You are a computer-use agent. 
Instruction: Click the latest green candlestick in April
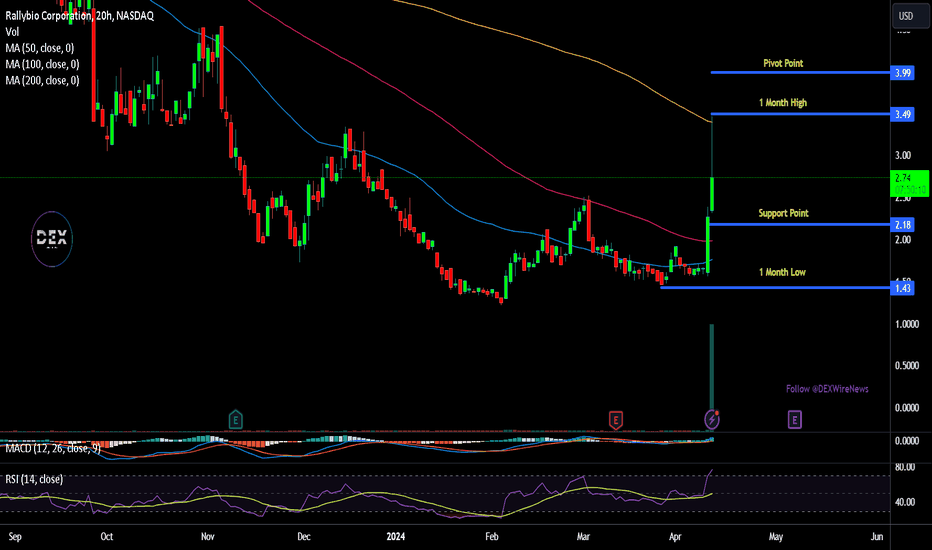tap(712, 194)
